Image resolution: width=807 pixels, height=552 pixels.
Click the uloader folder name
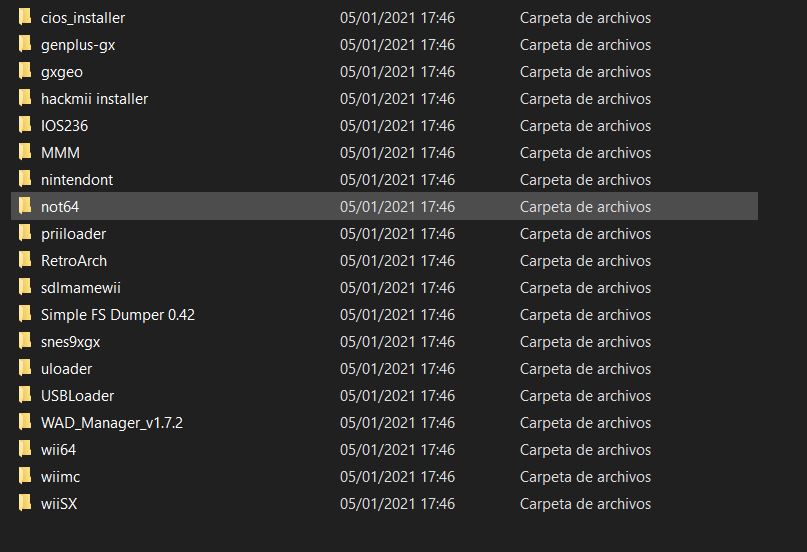click(x=66, y=369)
